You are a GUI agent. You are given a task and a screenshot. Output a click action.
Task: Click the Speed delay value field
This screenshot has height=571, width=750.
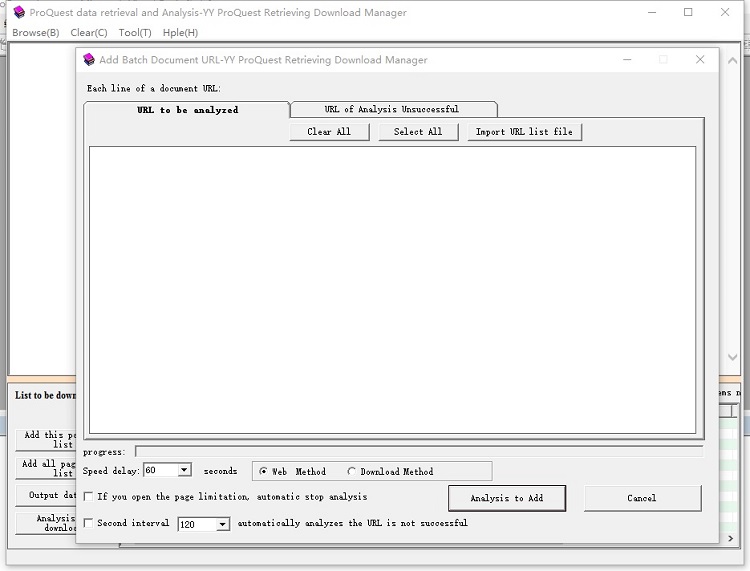pos(161,470)
